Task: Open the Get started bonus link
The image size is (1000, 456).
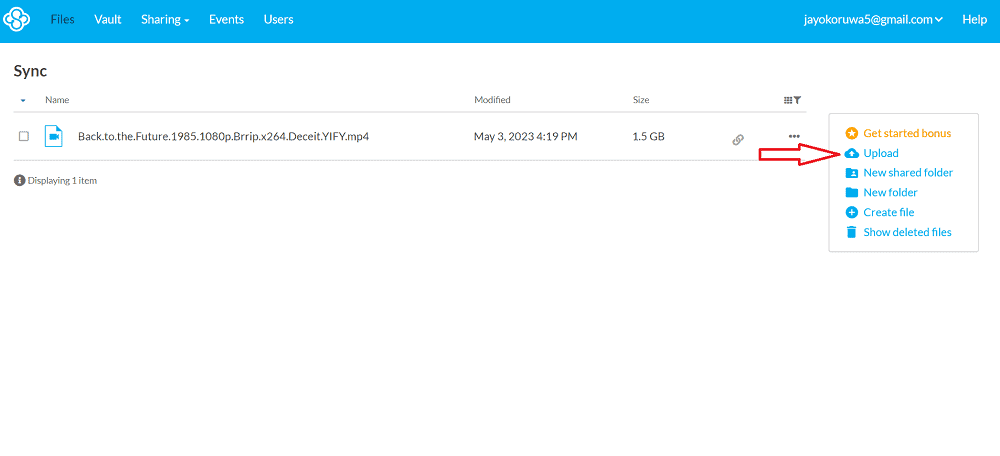Action: coord(907,133)
